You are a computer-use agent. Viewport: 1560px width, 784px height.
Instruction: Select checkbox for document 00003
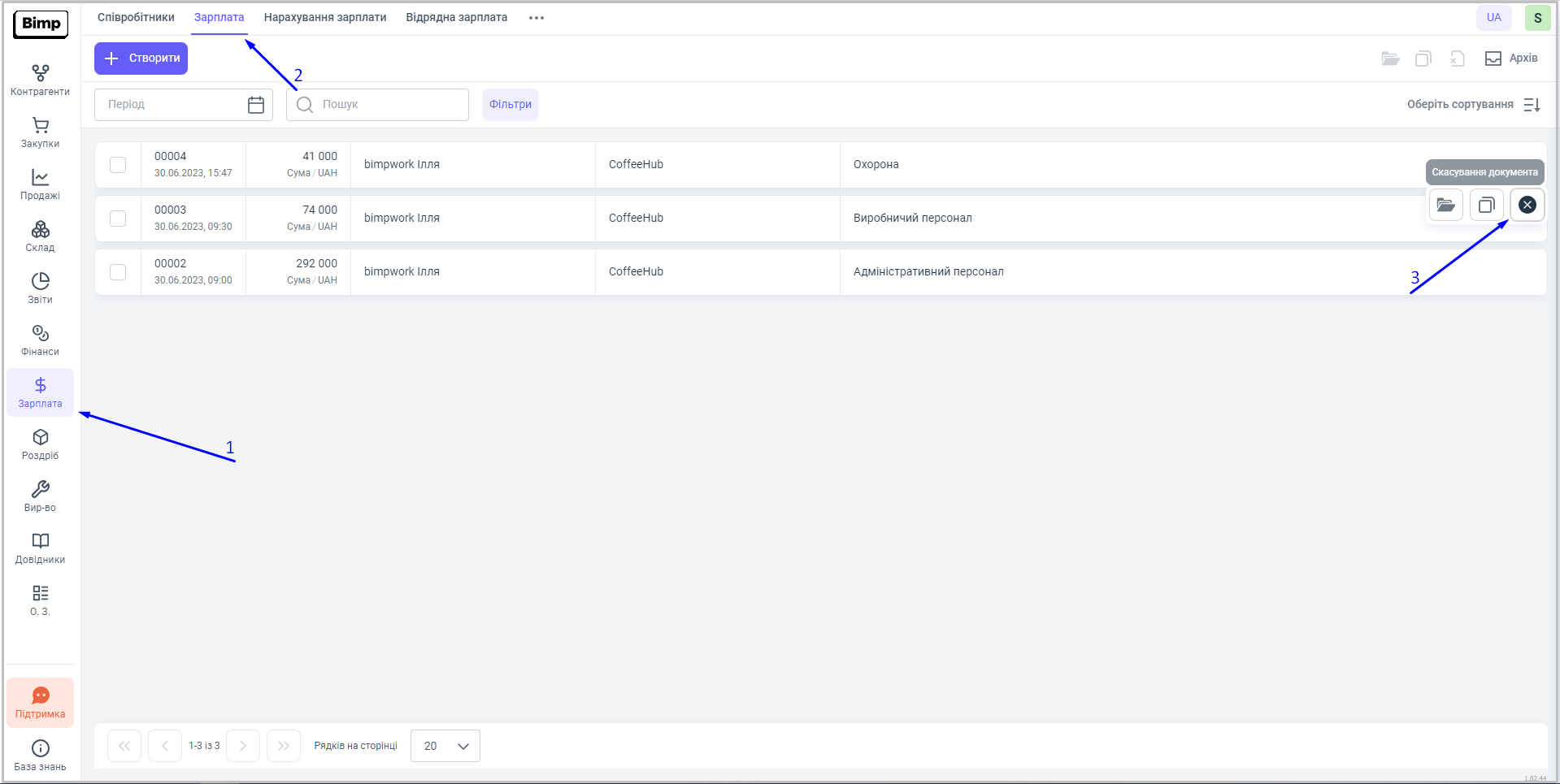[118, 219]
